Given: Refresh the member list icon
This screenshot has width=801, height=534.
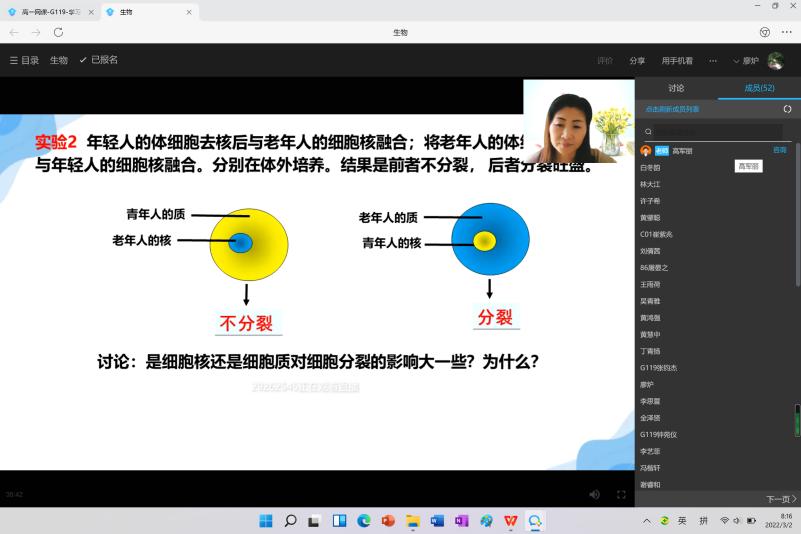Looking at the screenshot, I should click(787, 109).
